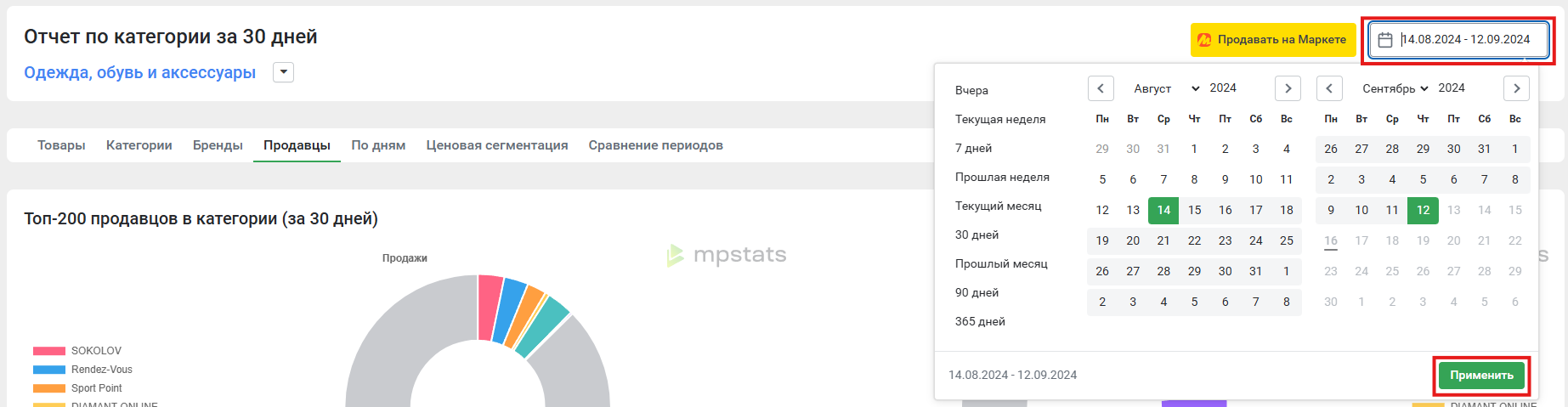Click heading Топ-200 продавцов в категории
The height and width of the screenshot is (407, 1568).
tap(201, 218)
